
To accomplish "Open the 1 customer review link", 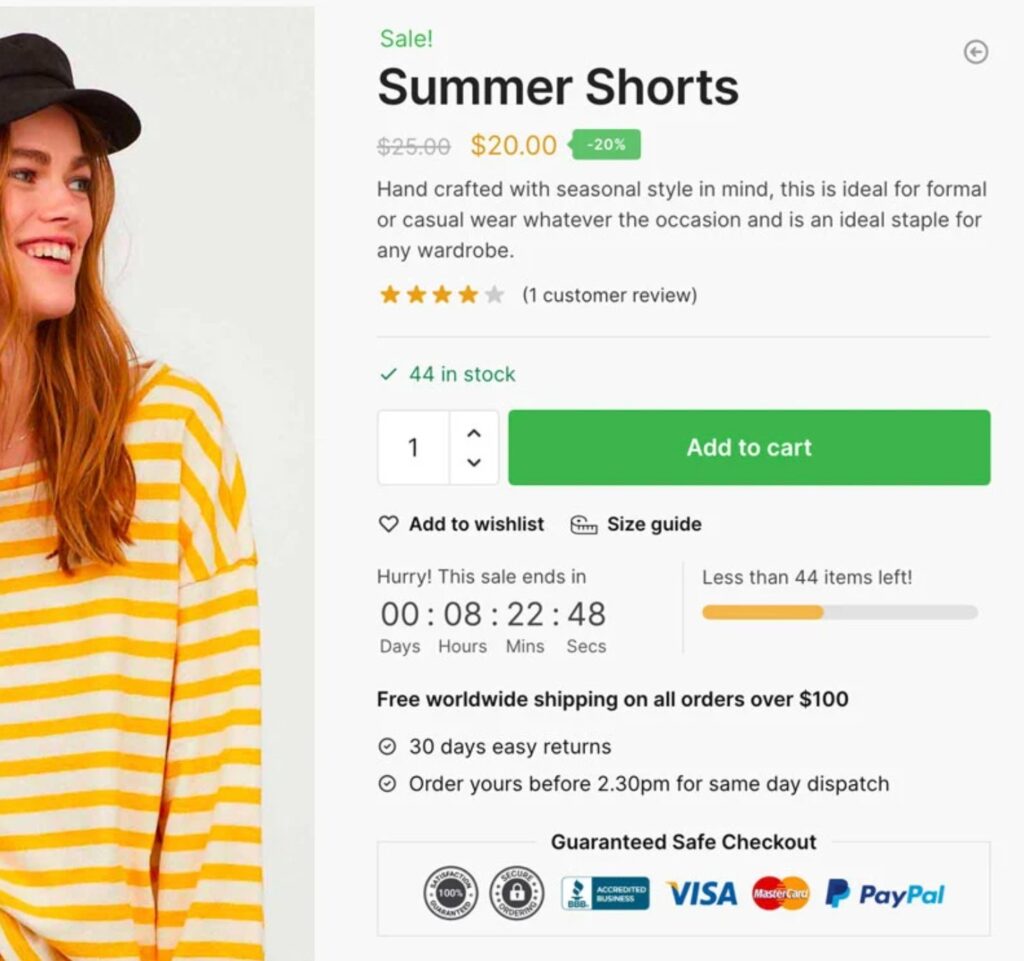I will [609, 295].
